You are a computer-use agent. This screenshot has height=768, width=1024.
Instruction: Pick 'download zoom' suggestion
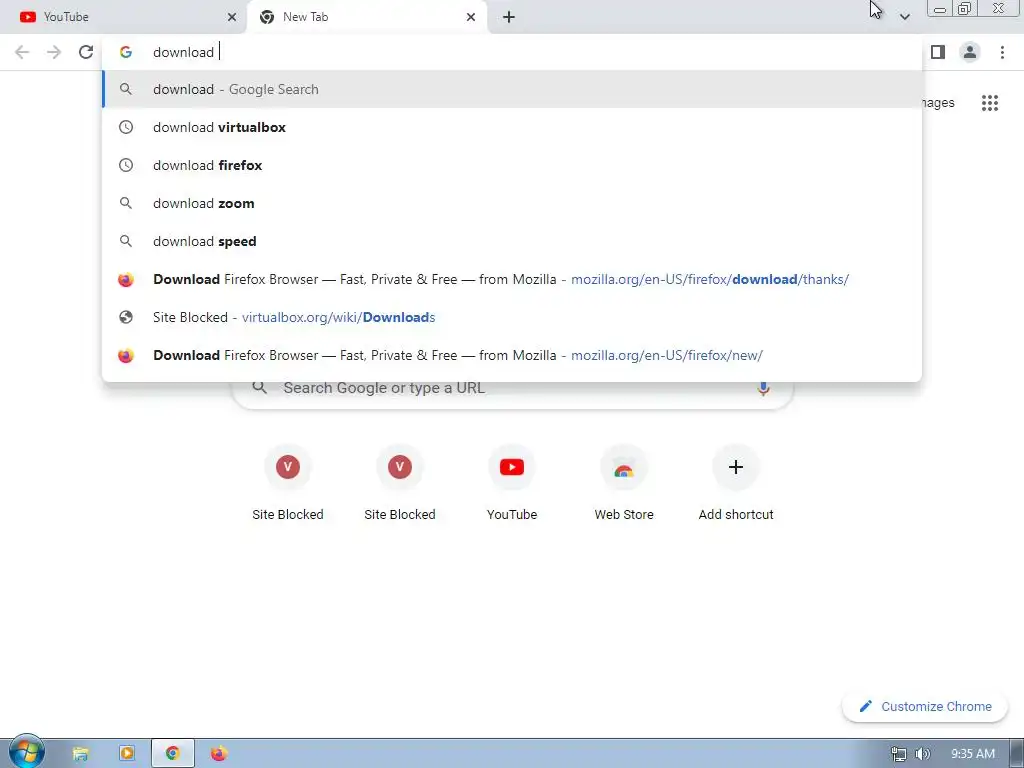point(512,203)
